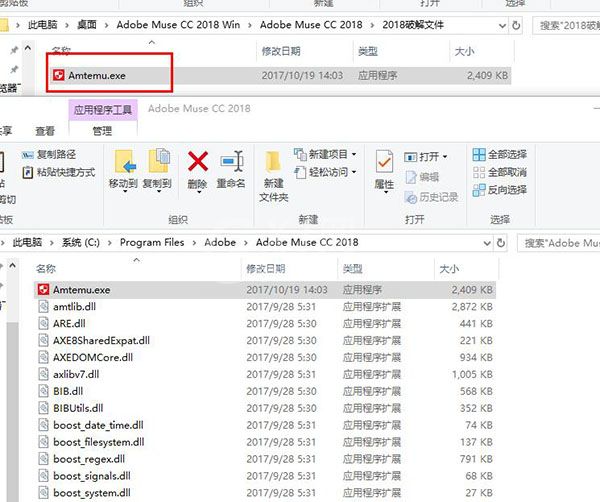Click 2018破解文件 breadcrumb segment

[413, 25]
